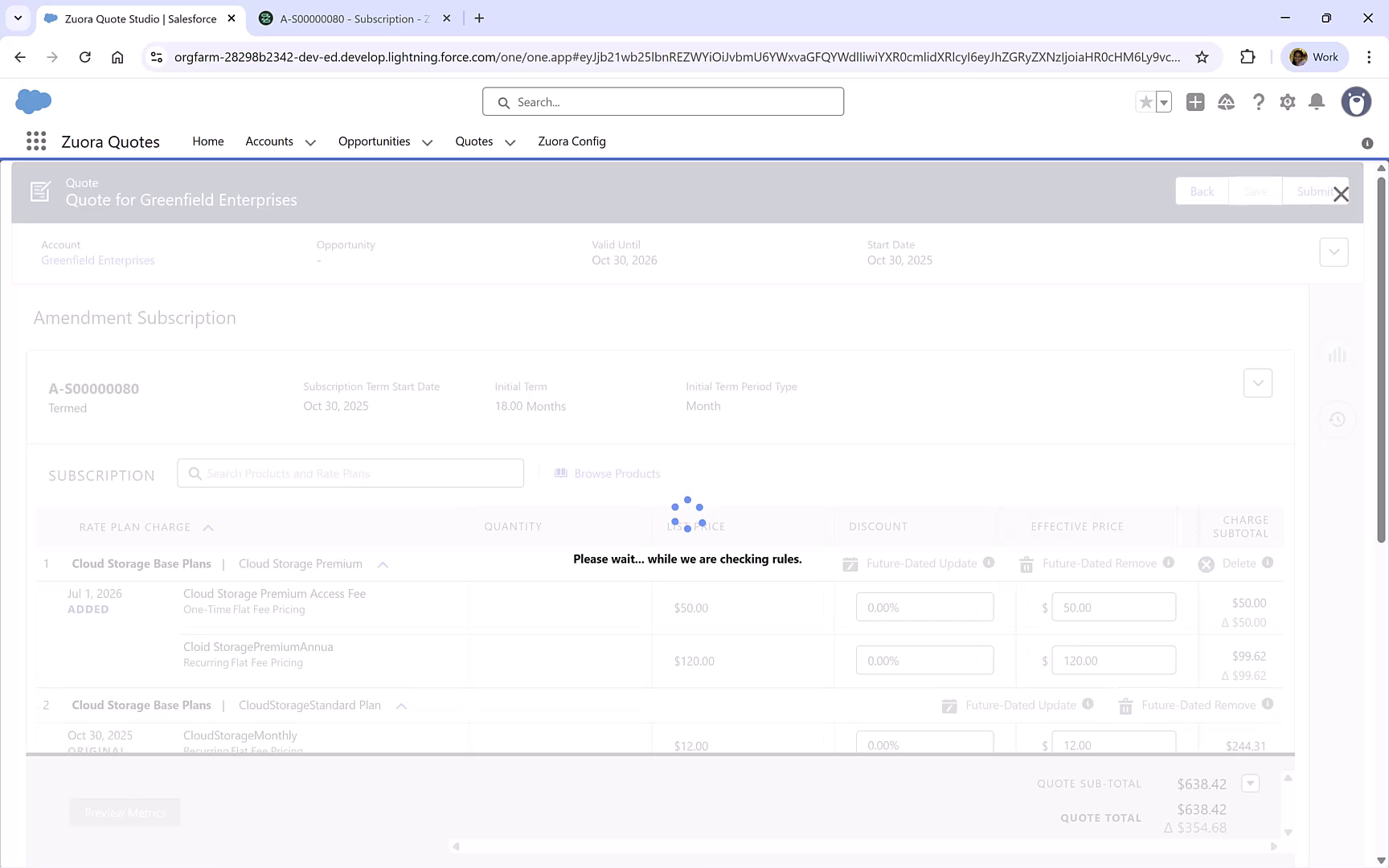Open Salesforce Setup gear icon
This screenshot has width=1389, height=868.
coord(1287,102)
